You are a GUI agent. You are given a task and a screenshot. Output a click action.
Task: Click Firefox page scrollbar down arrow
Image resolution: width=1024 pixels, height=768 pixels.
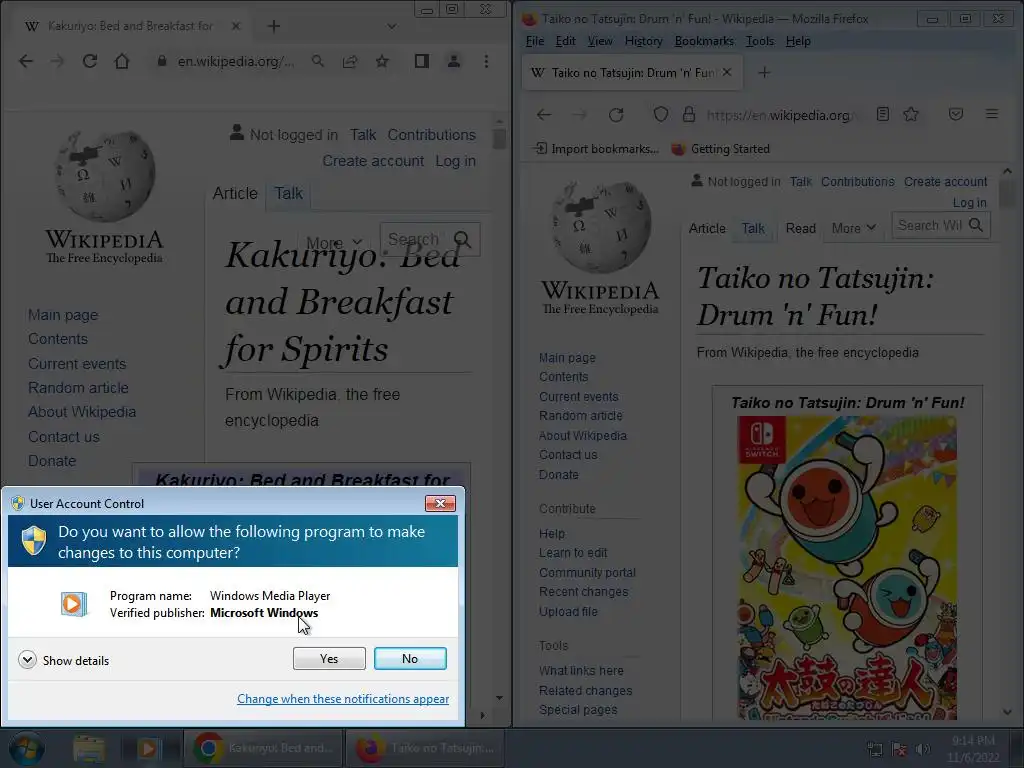point(1008,712)
